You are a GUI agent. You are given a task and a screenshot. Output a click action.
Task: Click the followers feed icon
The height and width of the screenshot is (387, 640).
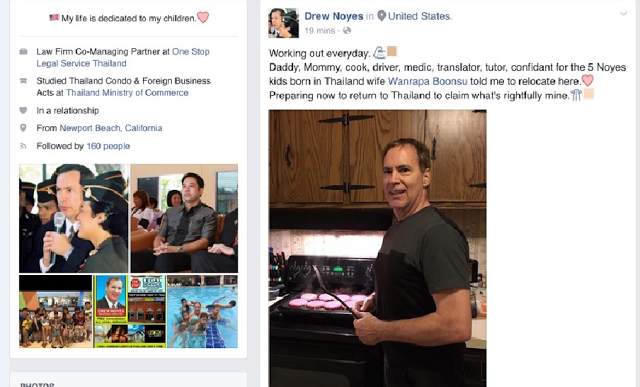point(23,146)
